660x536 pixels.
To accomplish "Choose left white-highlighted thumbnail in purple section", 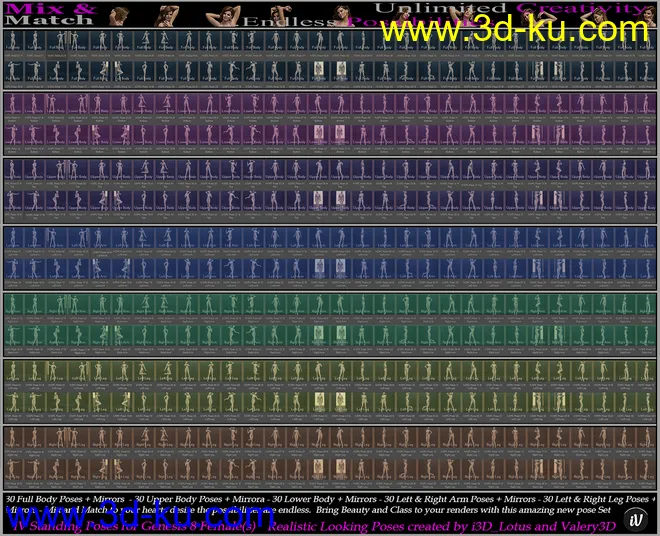I will 320,135.
